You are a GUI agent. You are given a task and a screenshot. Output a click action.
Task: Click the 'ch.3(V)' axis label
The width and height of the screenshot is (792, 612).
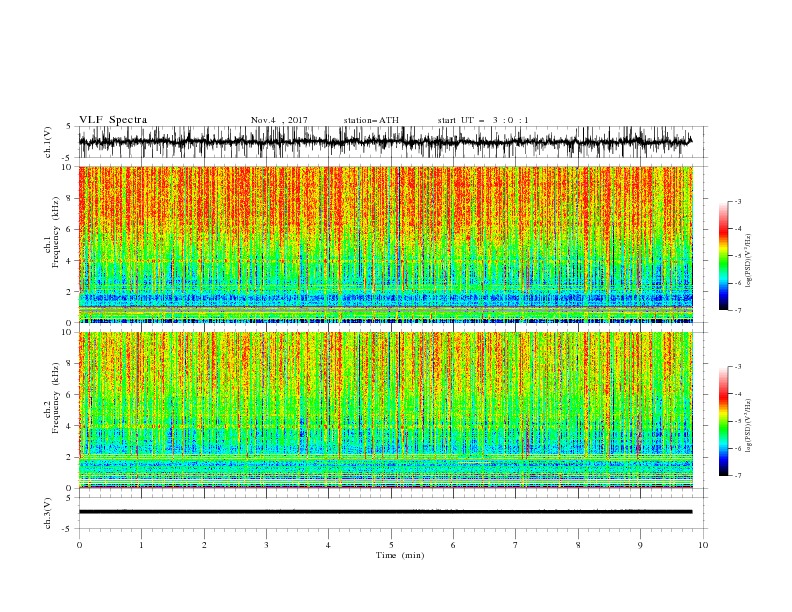(48, 513)
